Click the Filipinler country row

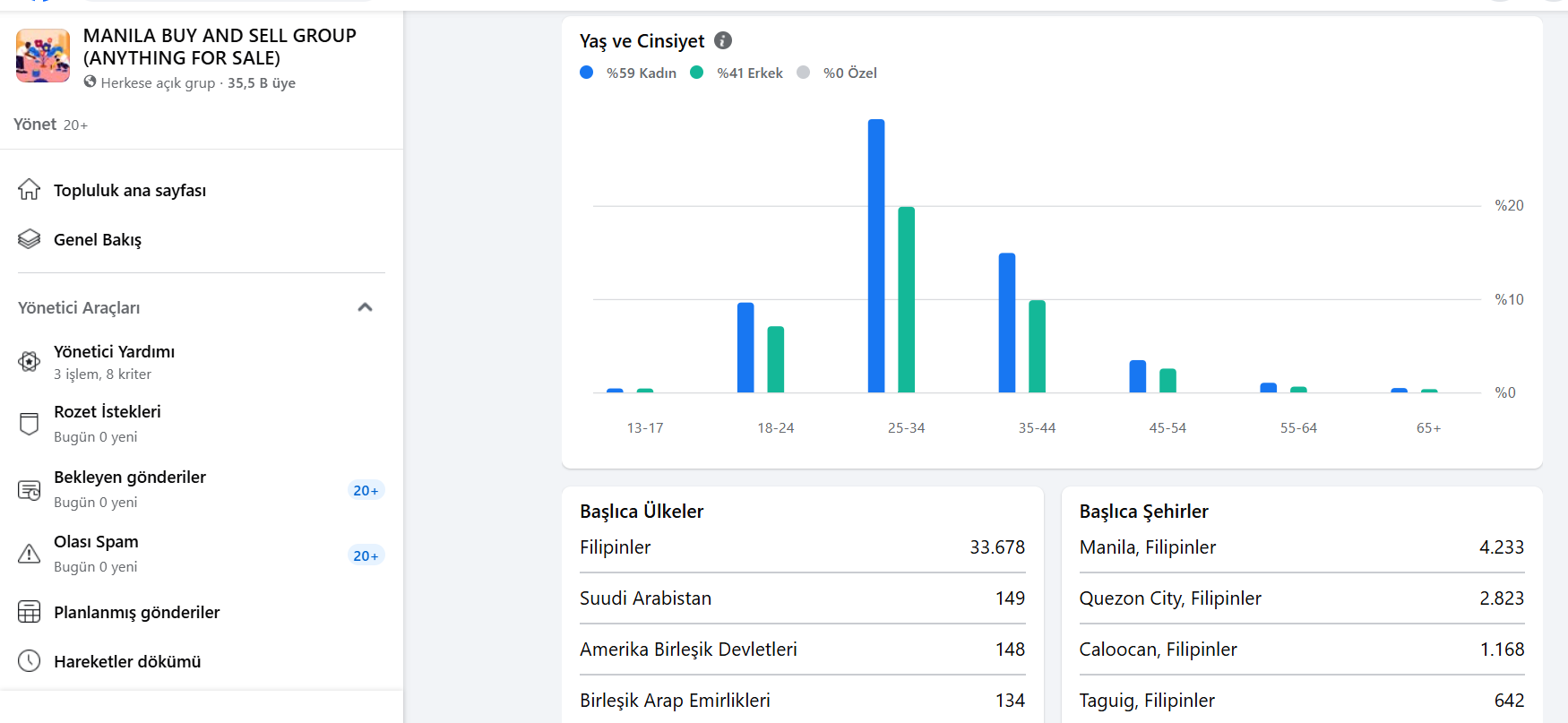coord(802,547)
